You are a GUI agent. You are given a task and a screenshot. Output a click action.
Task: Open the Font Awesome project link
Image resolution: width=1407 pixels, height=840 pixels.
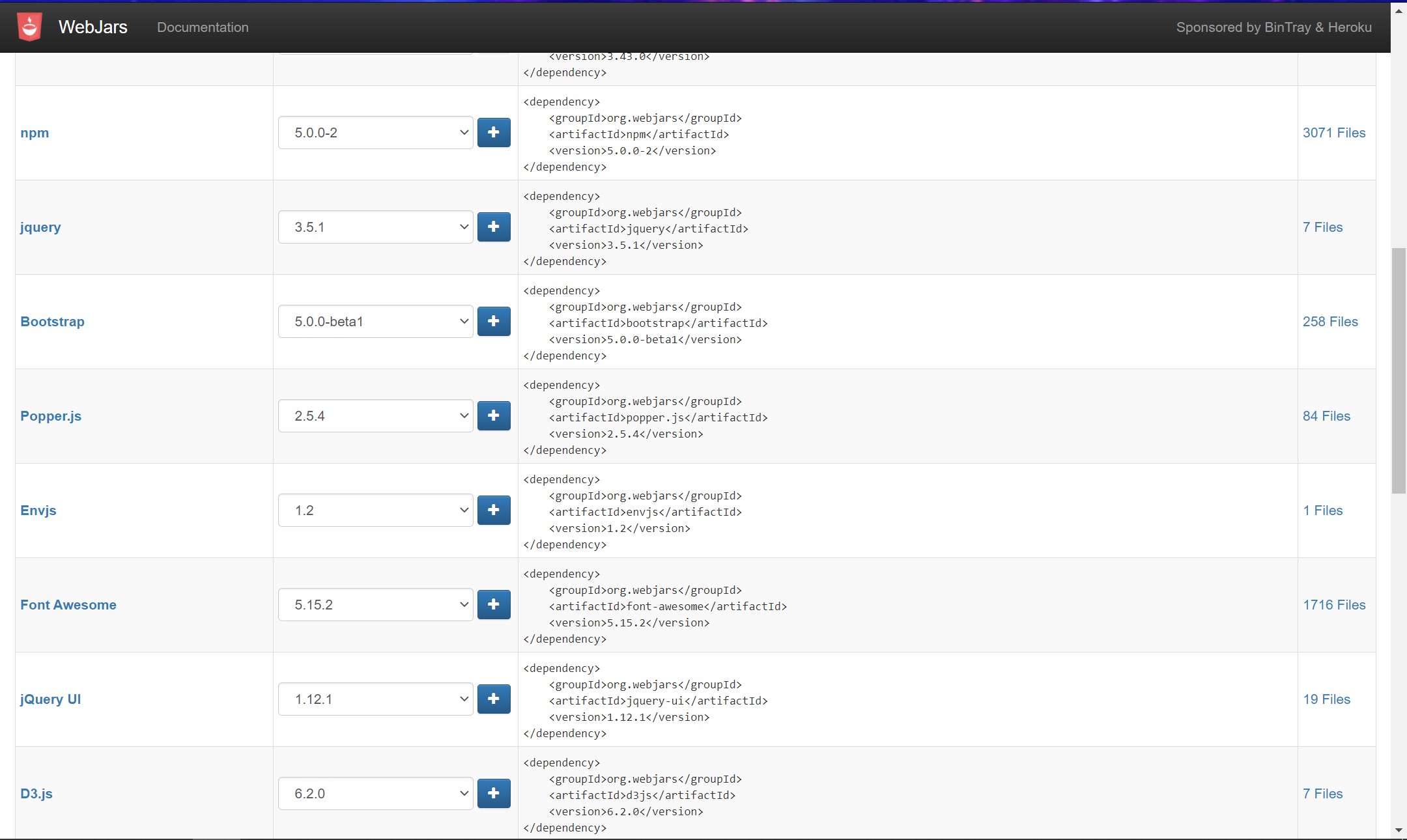pyautogui.click(x=68, y=605)
